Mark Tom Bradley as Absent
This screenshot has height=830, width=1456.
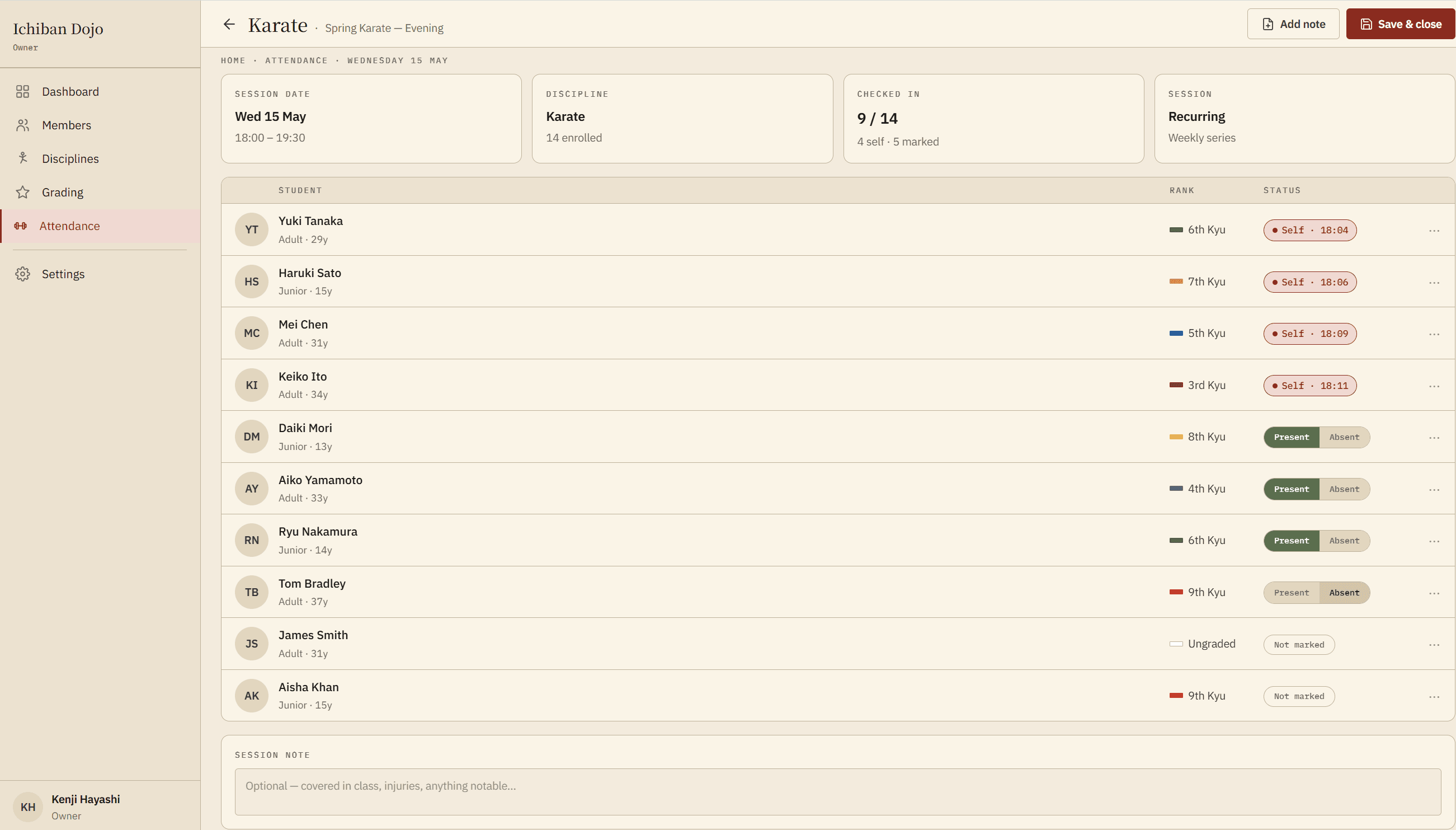[x=1344, y=593]
